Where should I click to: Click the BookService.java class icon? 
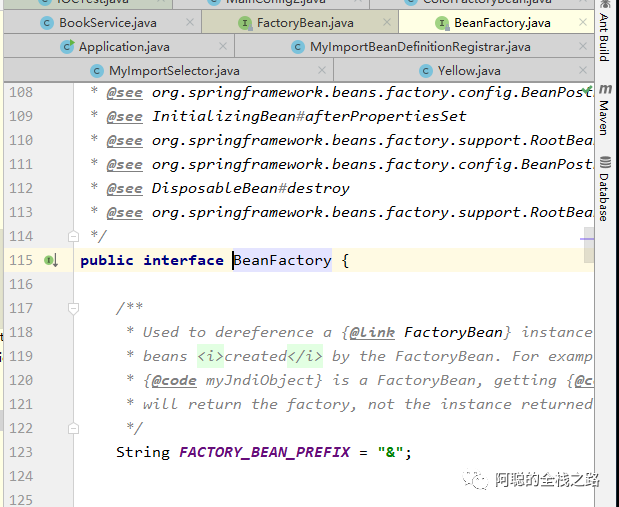(47, 23)
